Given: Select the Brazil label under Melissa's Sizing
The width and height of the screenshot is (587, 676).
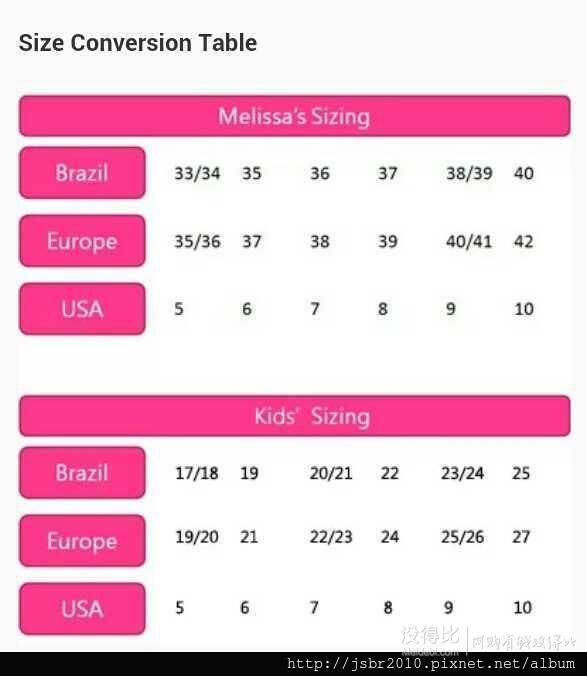Looking at the screenshot, I should point(82,173).
